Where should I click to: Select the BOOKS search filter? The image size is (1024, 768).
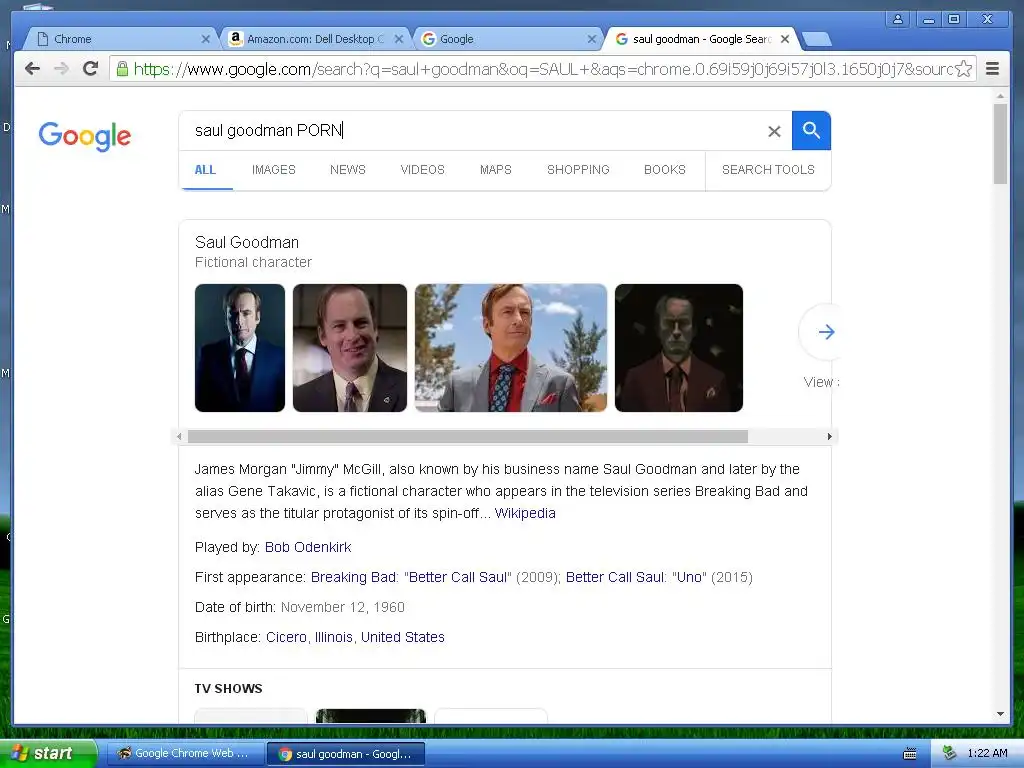coord(665,170)
